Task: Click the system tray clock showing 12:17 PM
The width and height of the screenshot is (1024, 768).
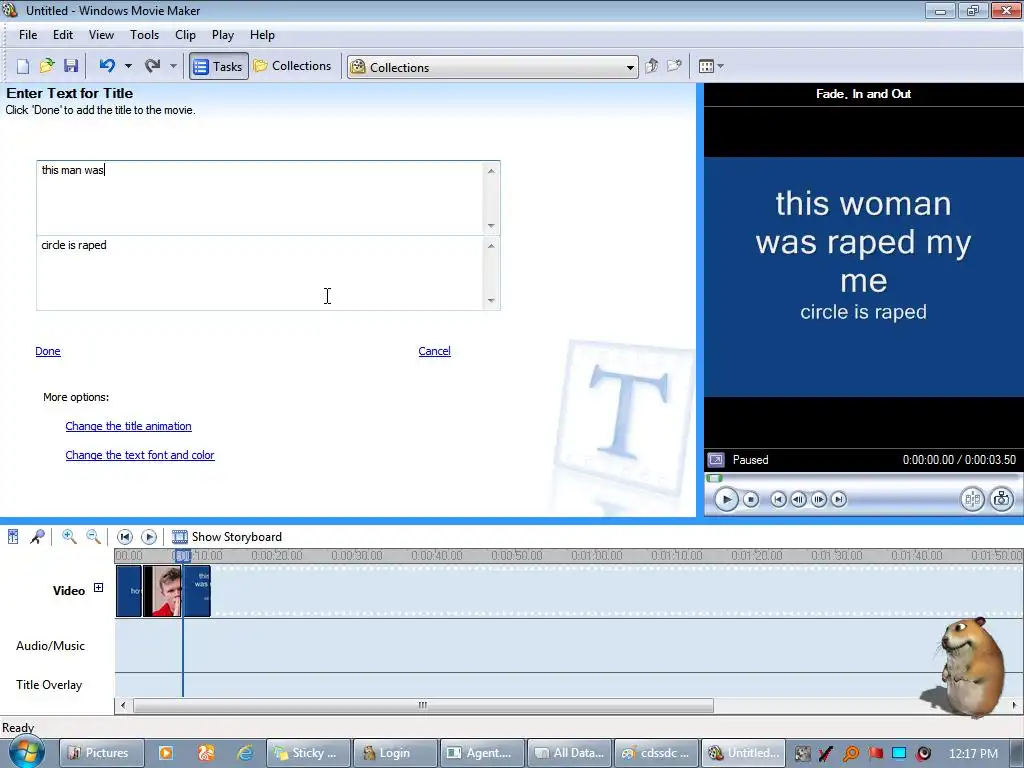Action: [x=973, y=753]
